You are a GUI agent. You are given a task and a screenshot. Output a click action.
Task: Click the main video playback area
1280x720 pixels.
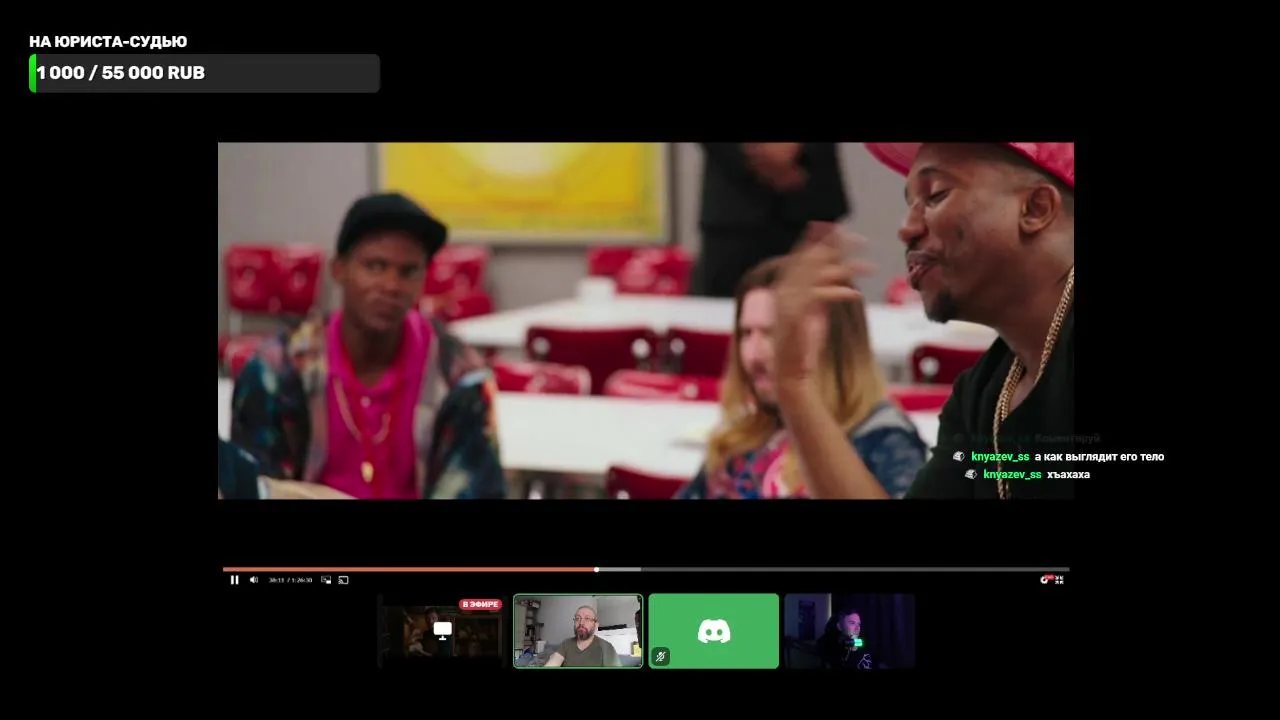646,321
